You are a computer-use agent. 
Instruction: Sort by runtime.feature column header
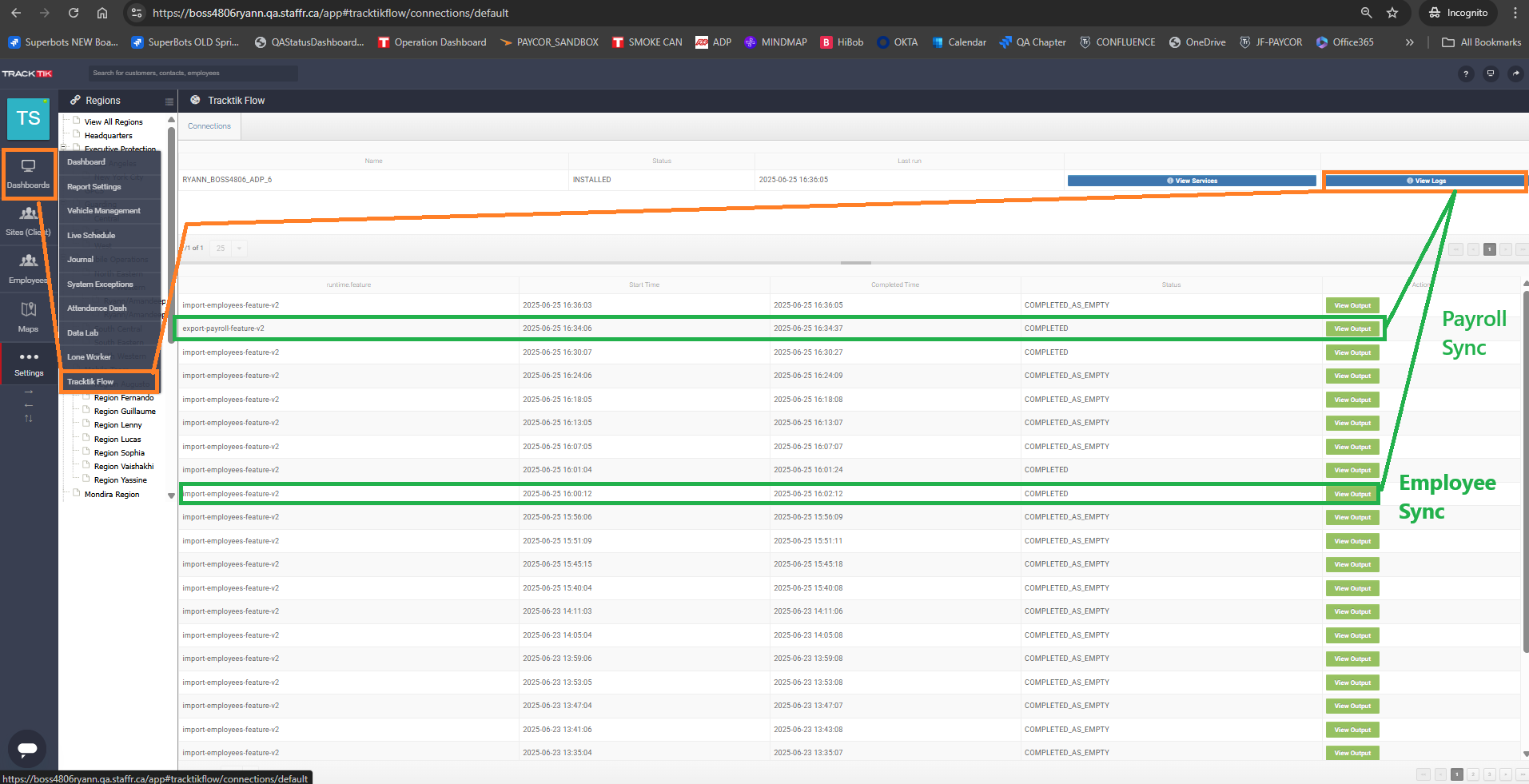coord(348,285)
